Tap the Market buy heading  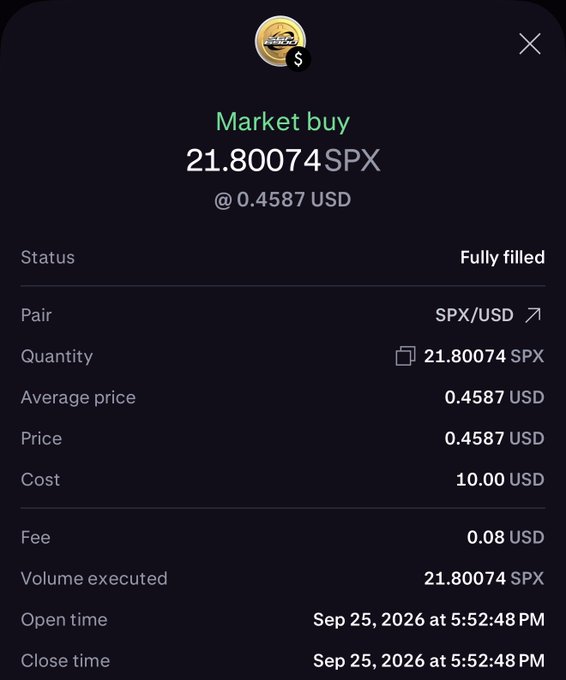283,121
